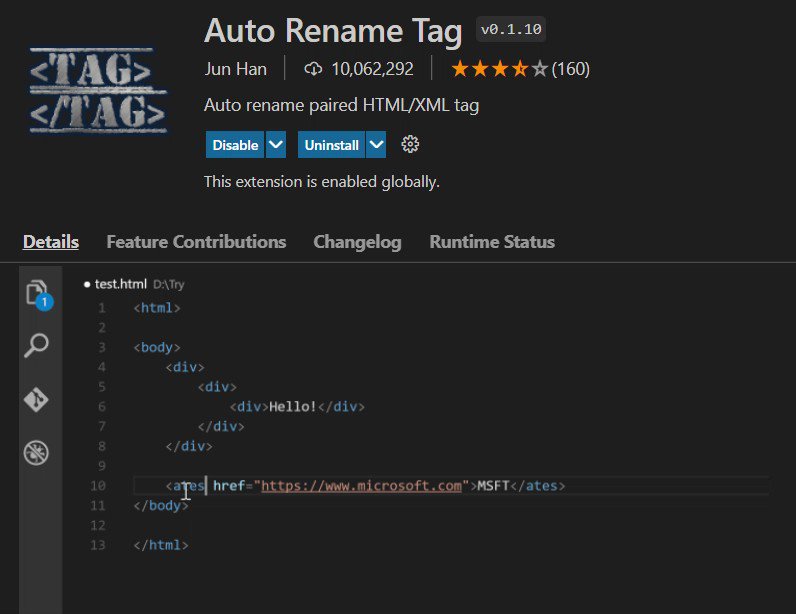
Task: Click line number 10 in gutter
Action: click(98, 486)
